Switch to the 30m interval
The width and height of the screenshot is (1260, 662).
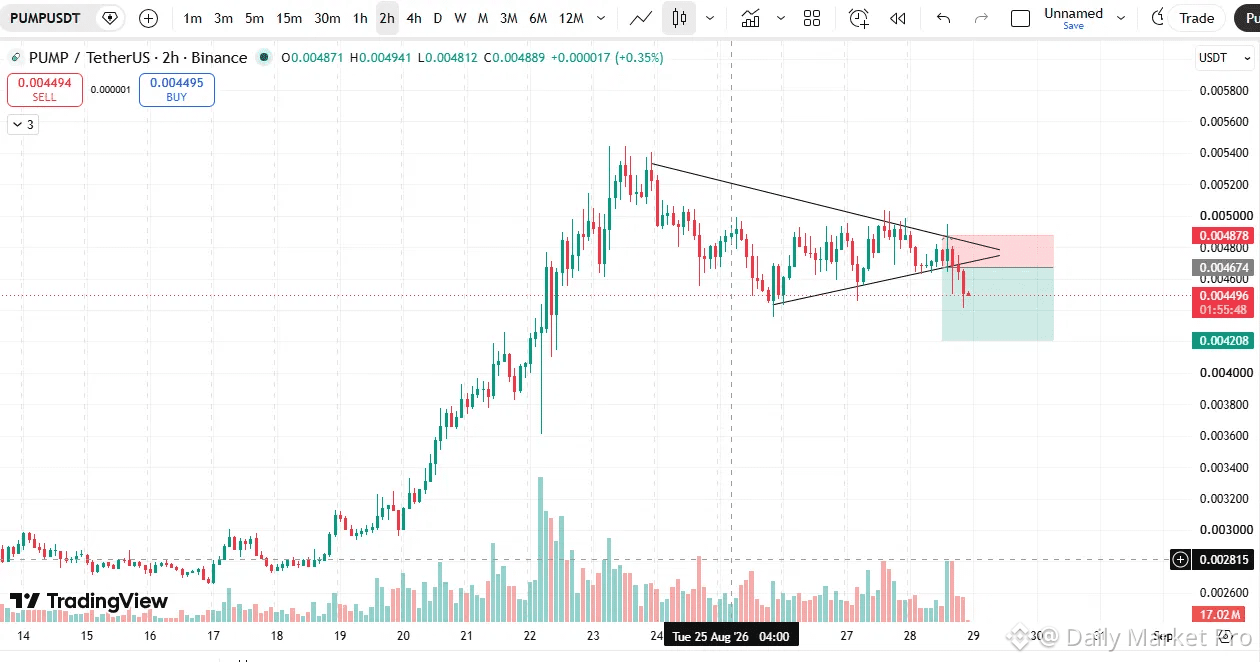[x=327, y=18]
